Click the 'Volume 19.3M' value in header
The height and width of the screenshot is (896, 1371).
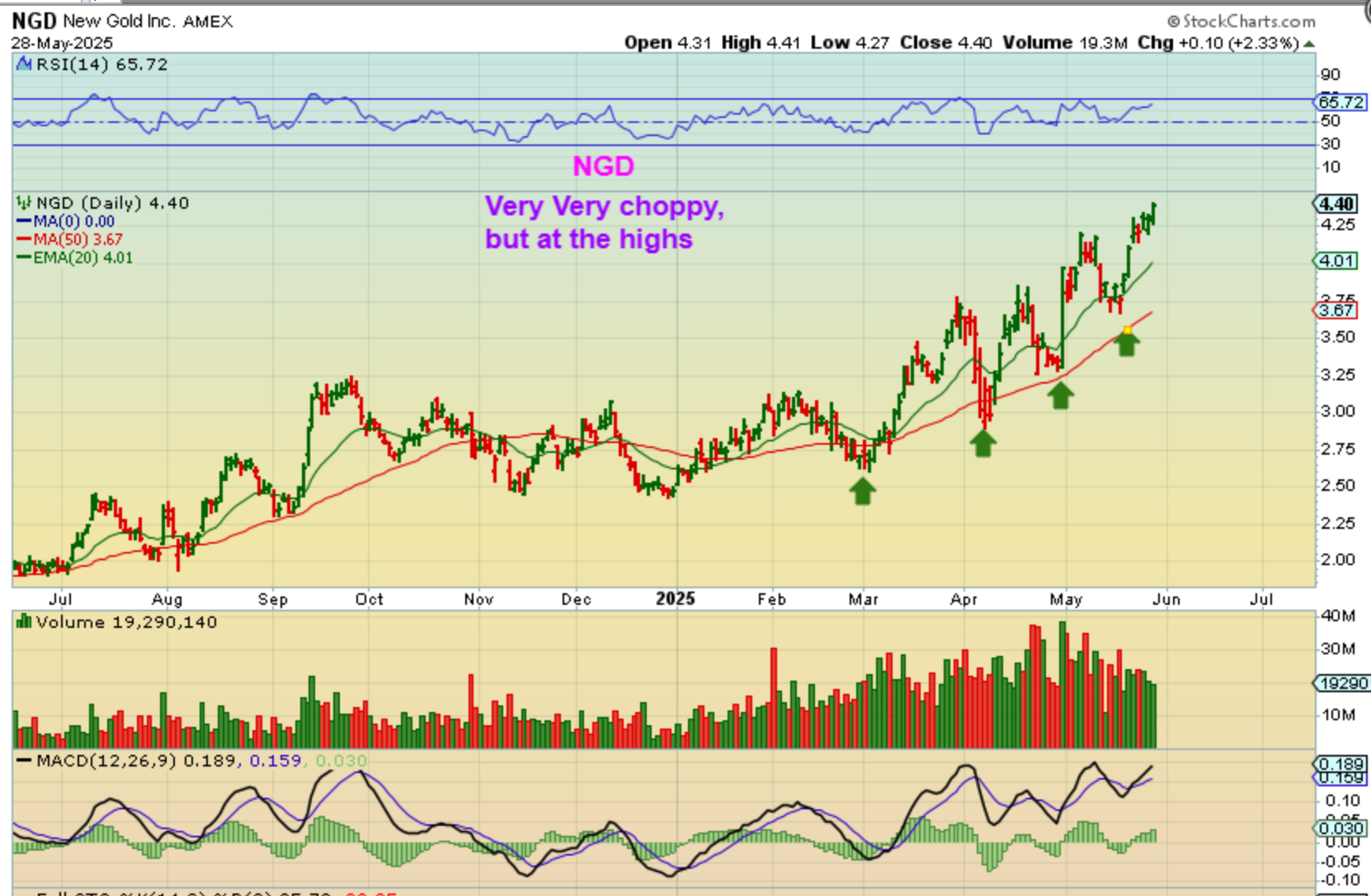click(1064, 43)
